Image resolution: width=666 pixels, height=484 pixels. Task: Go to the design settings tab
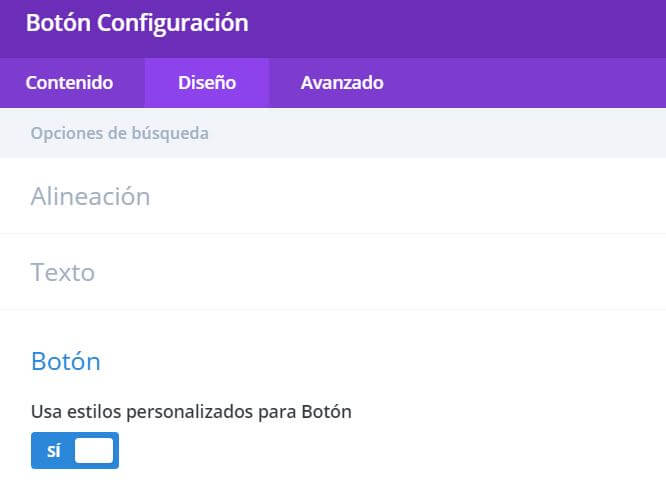point(207,83)
